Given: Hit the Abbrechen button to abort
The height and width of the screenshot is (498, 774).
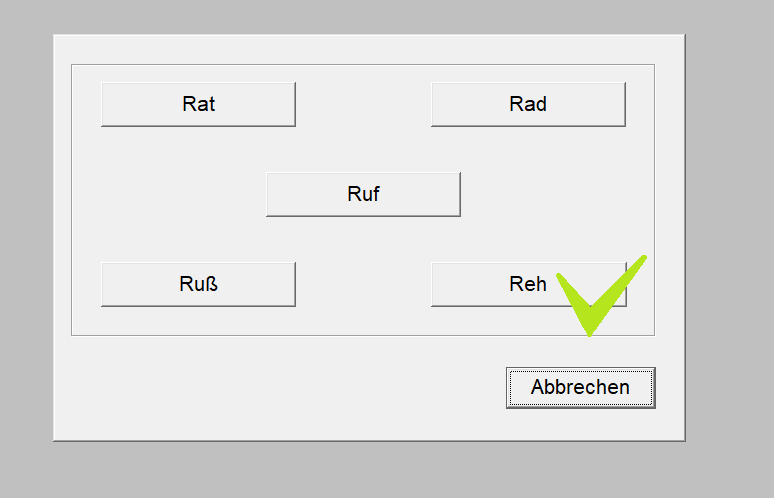Looking at the screenshot, I should pyautogui.click(x=580, y=387).
